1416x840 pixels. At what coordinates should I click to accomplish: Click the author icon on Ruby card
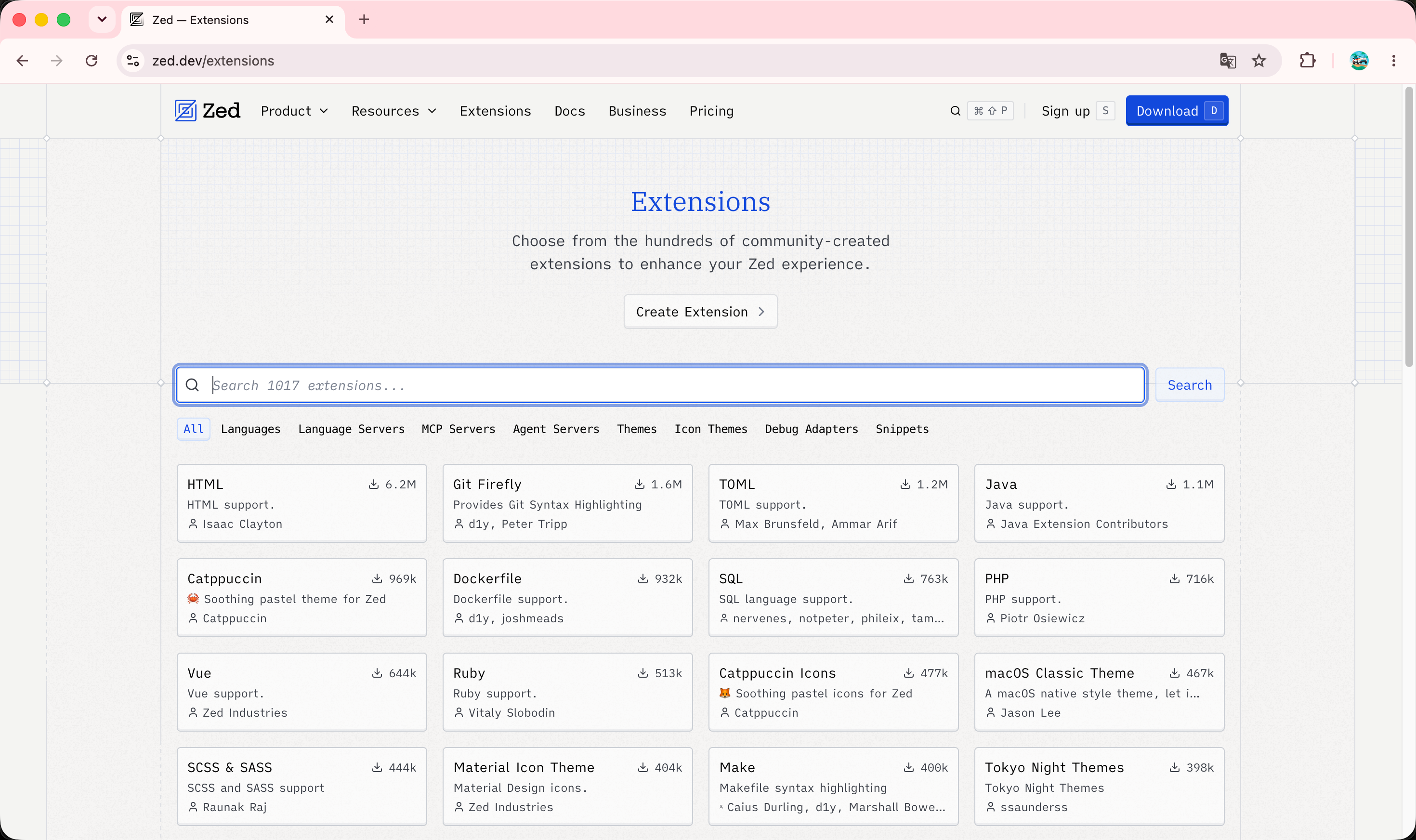pos(459,713)
